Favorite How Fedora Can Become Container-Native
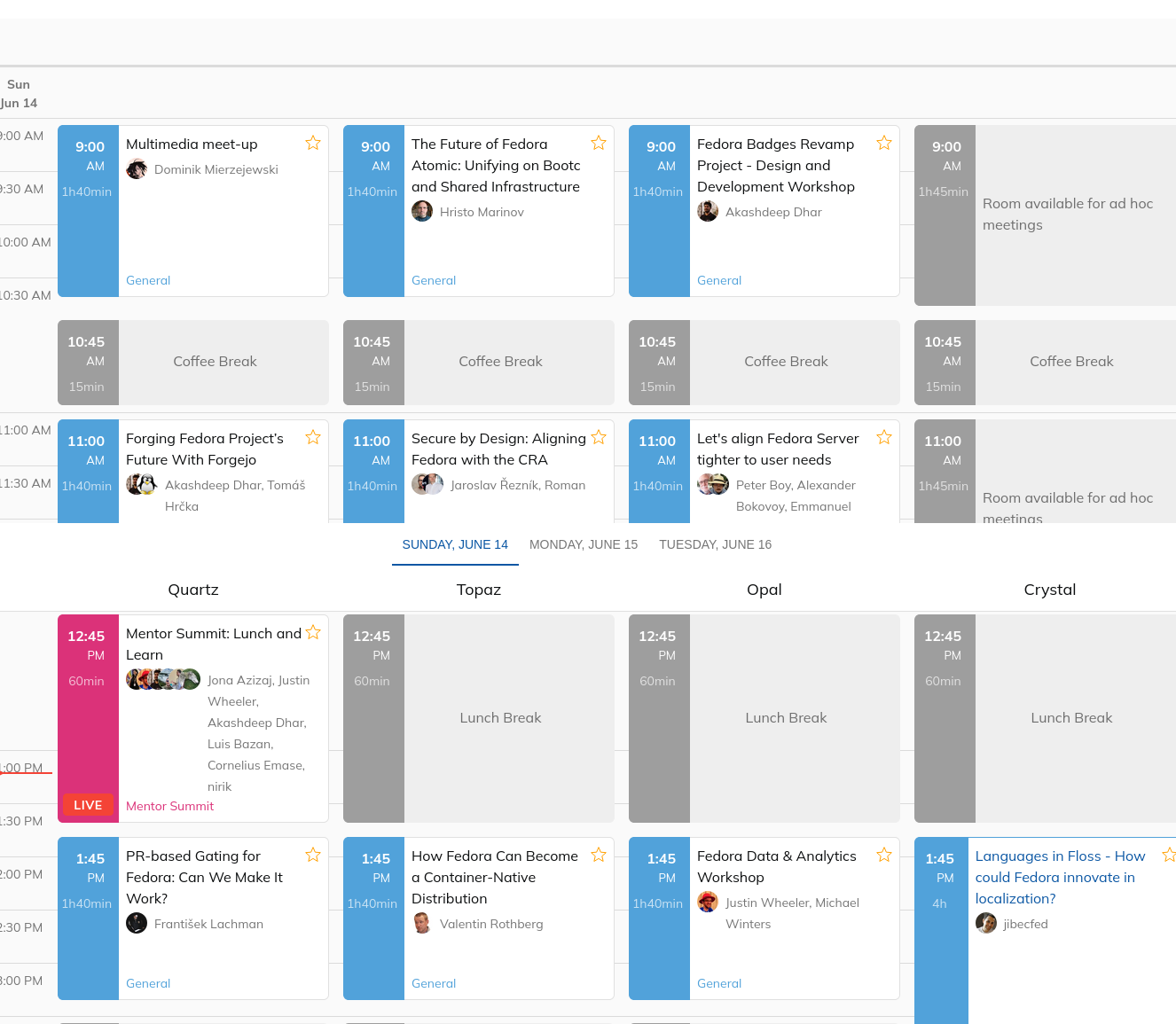 599,855
